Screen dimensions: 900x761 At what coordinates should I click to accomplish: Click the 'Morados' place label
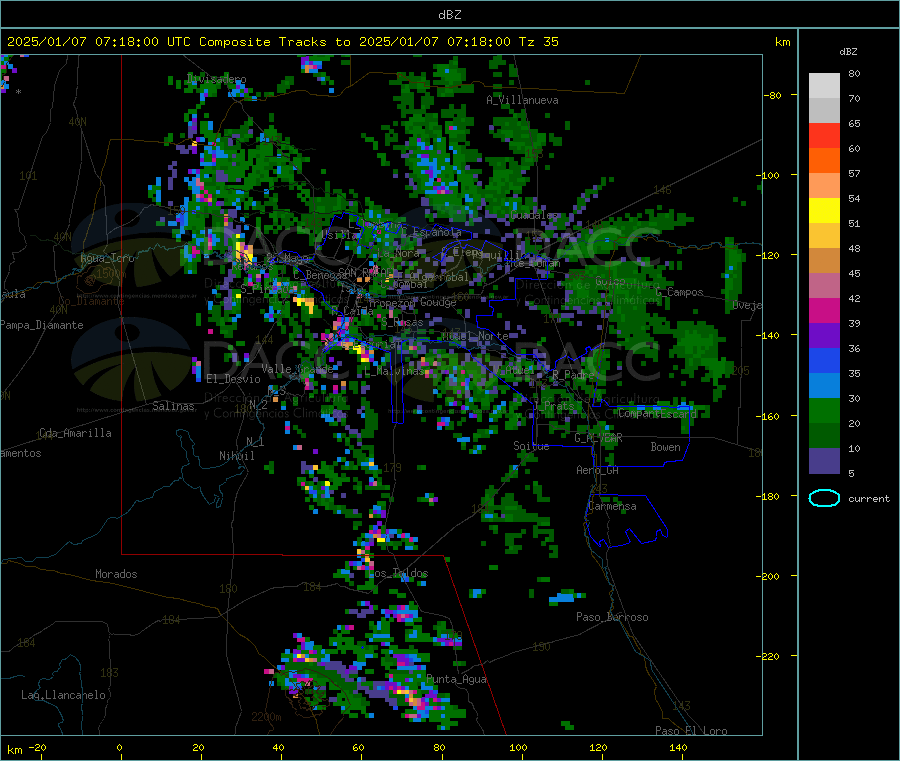click(116, 574)
